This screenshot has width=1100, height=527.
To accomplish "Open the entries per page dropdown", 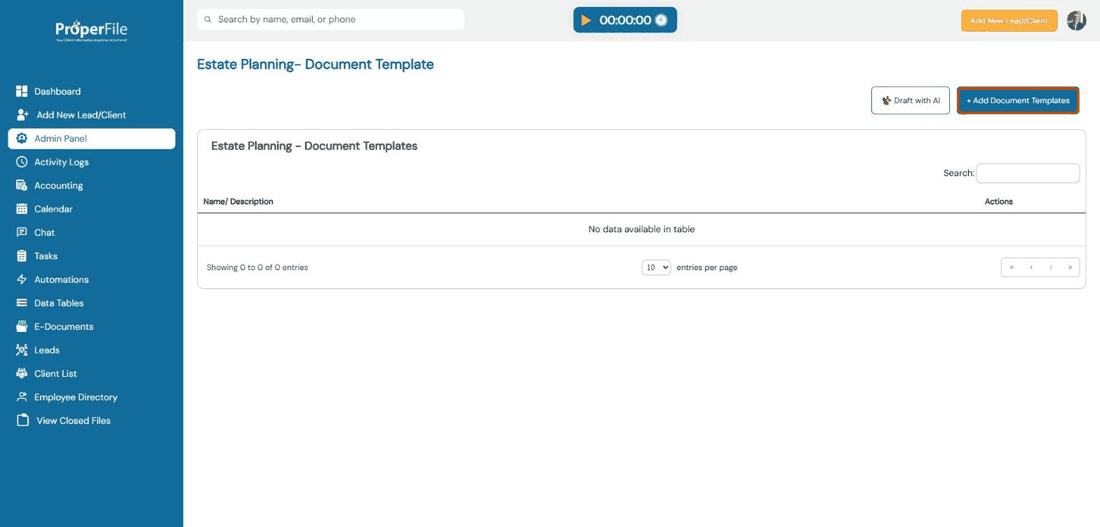I will 656,267.
